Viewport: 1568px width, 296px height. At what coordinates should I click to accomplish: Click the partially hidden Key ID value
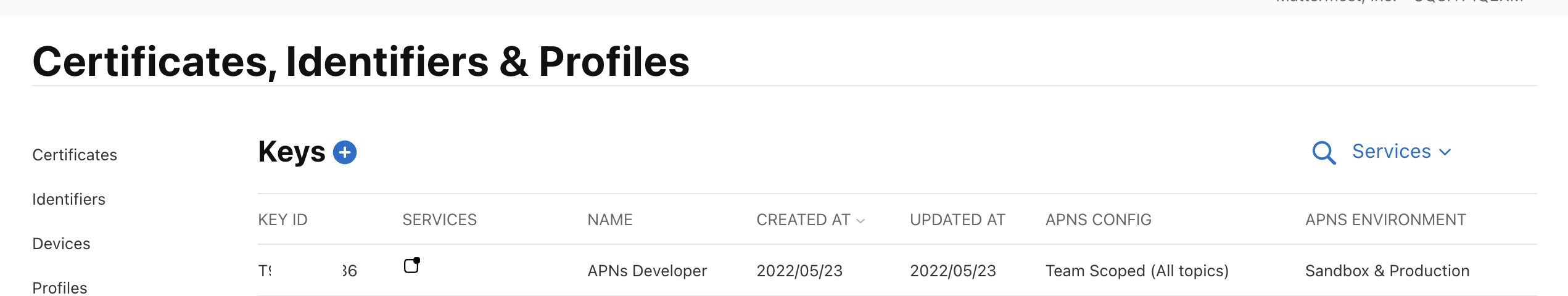307,271
